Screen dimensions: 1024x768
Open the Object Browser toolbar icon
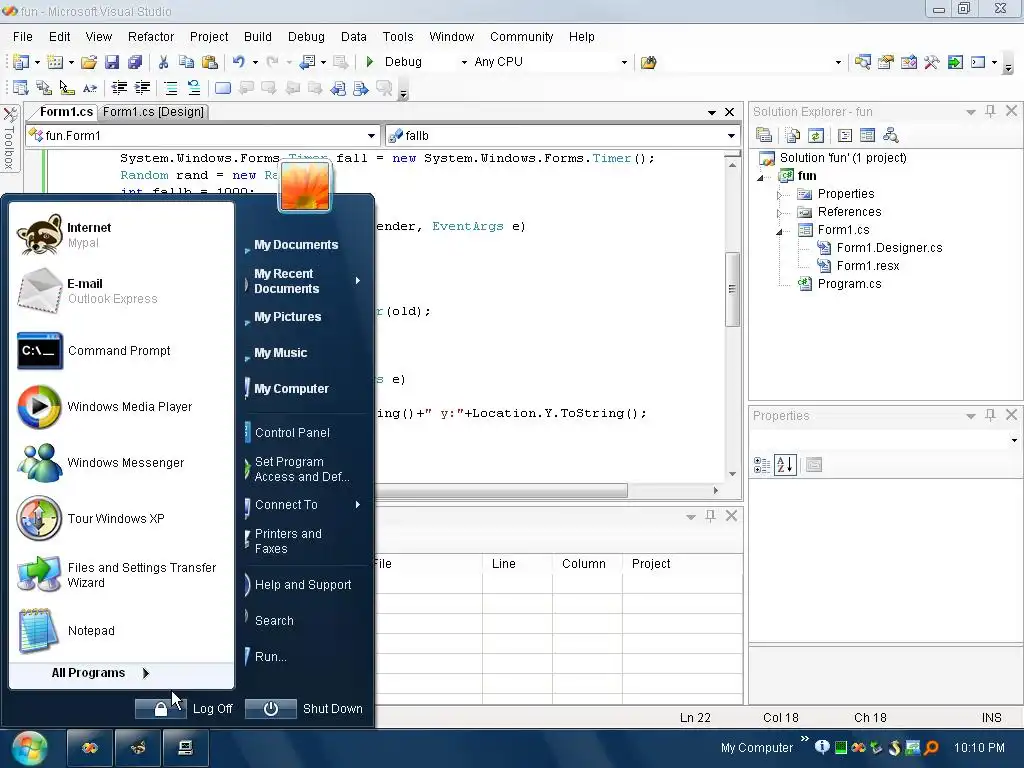(908, 62)
